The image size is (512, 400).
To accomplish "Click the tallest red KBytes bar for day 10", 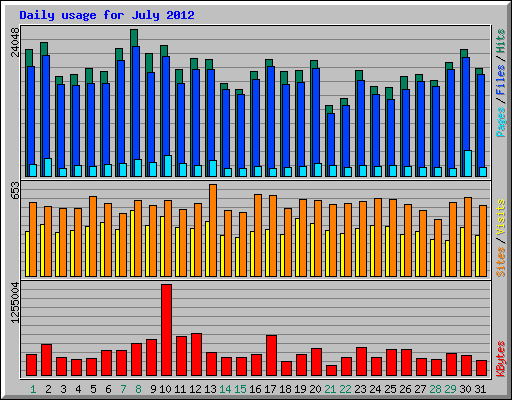I will 166,330.
